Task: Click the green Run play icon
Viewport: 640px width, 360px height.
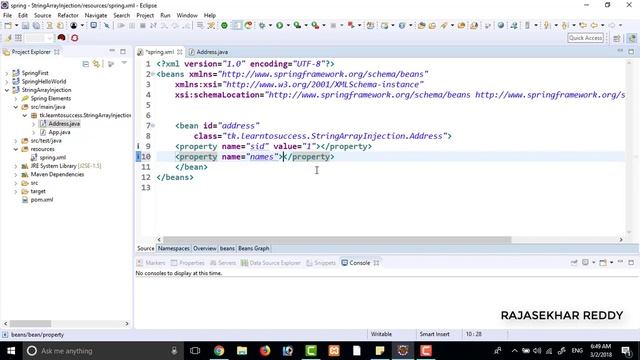Action: point(280,26)
